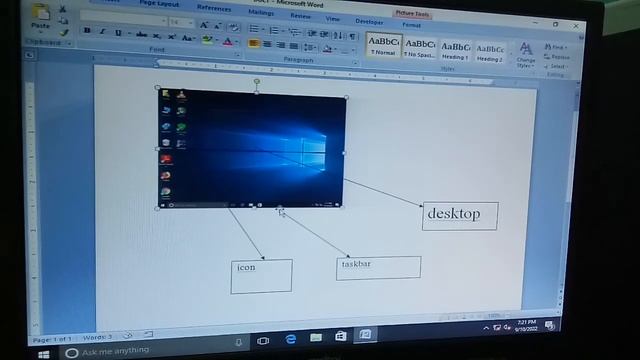The height and width of the screenshot is (360, 640).
Task: Click the Copy icon
Action: 63,20
